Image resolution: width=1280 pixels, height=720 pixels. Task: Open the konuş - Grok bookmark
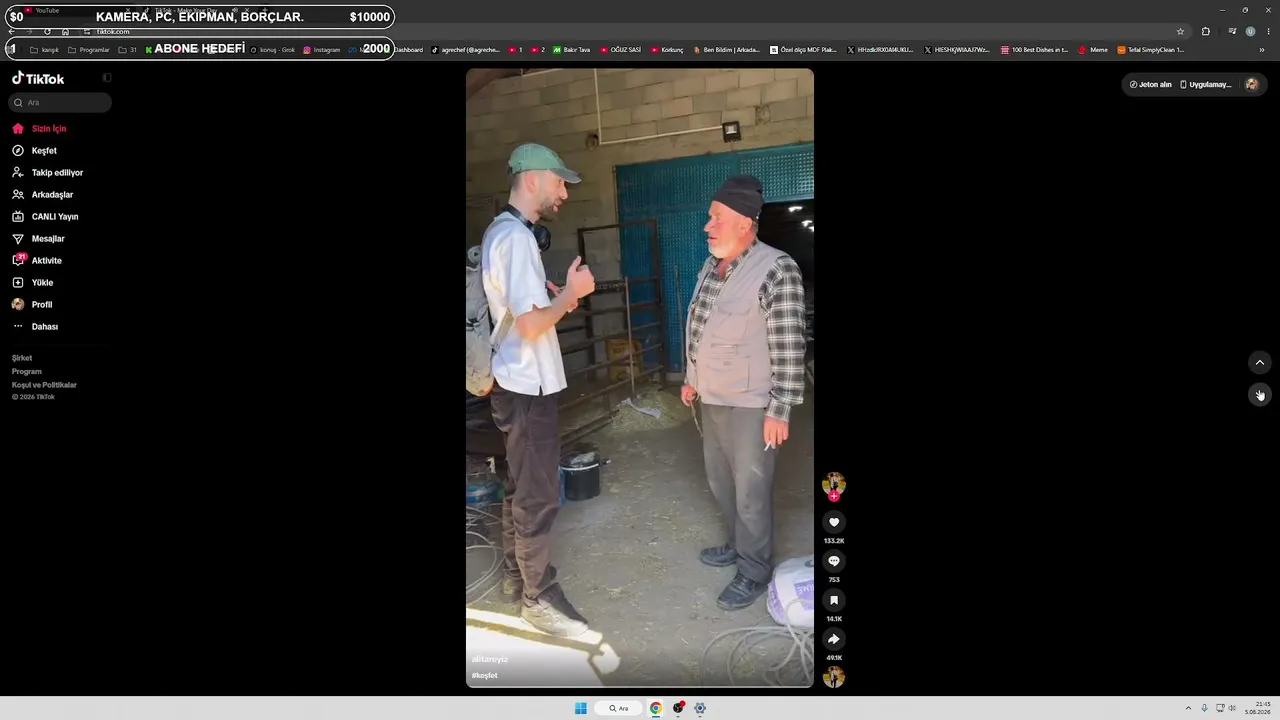pos(273,50)
